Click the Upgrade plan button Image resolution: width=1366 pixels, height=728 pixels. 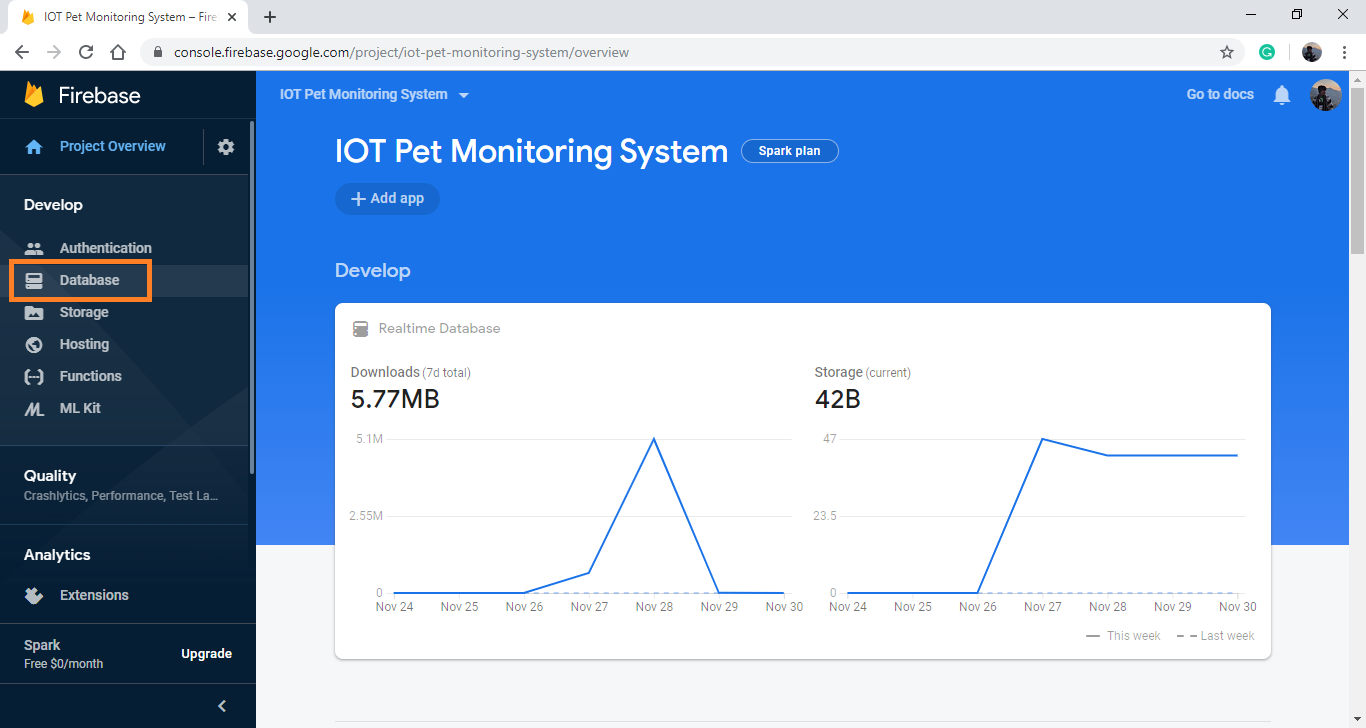[x=206, y=653]
